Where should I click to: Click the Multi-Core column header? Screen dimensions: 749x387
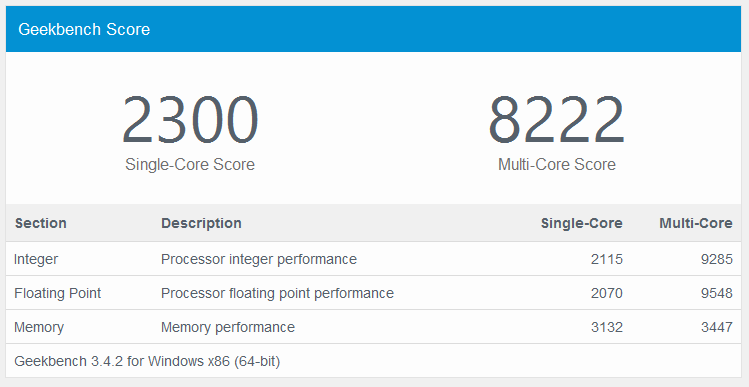[x=696, y=223]
